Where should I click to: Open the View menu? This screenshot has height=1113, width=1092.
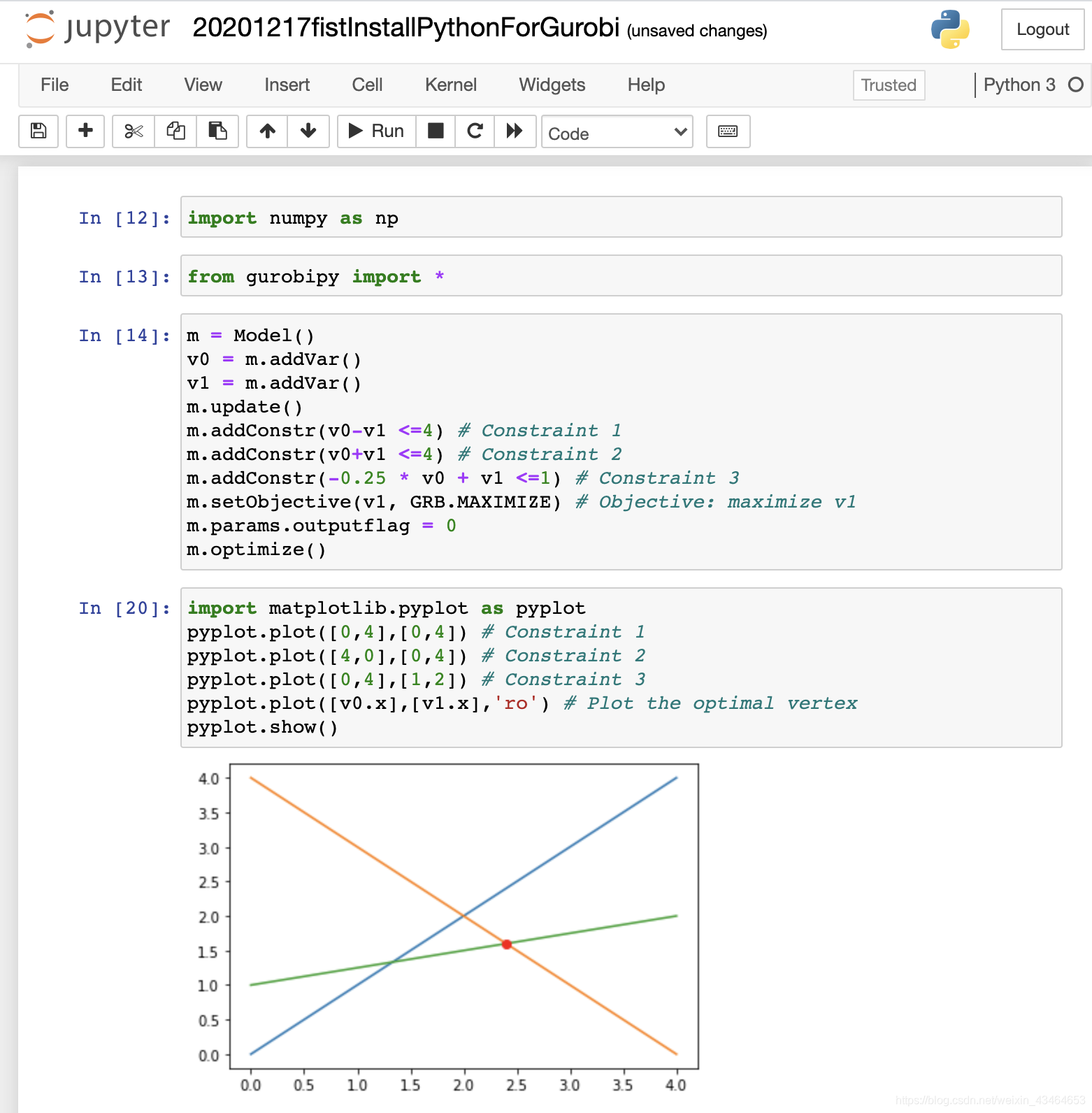pos(203,85)
